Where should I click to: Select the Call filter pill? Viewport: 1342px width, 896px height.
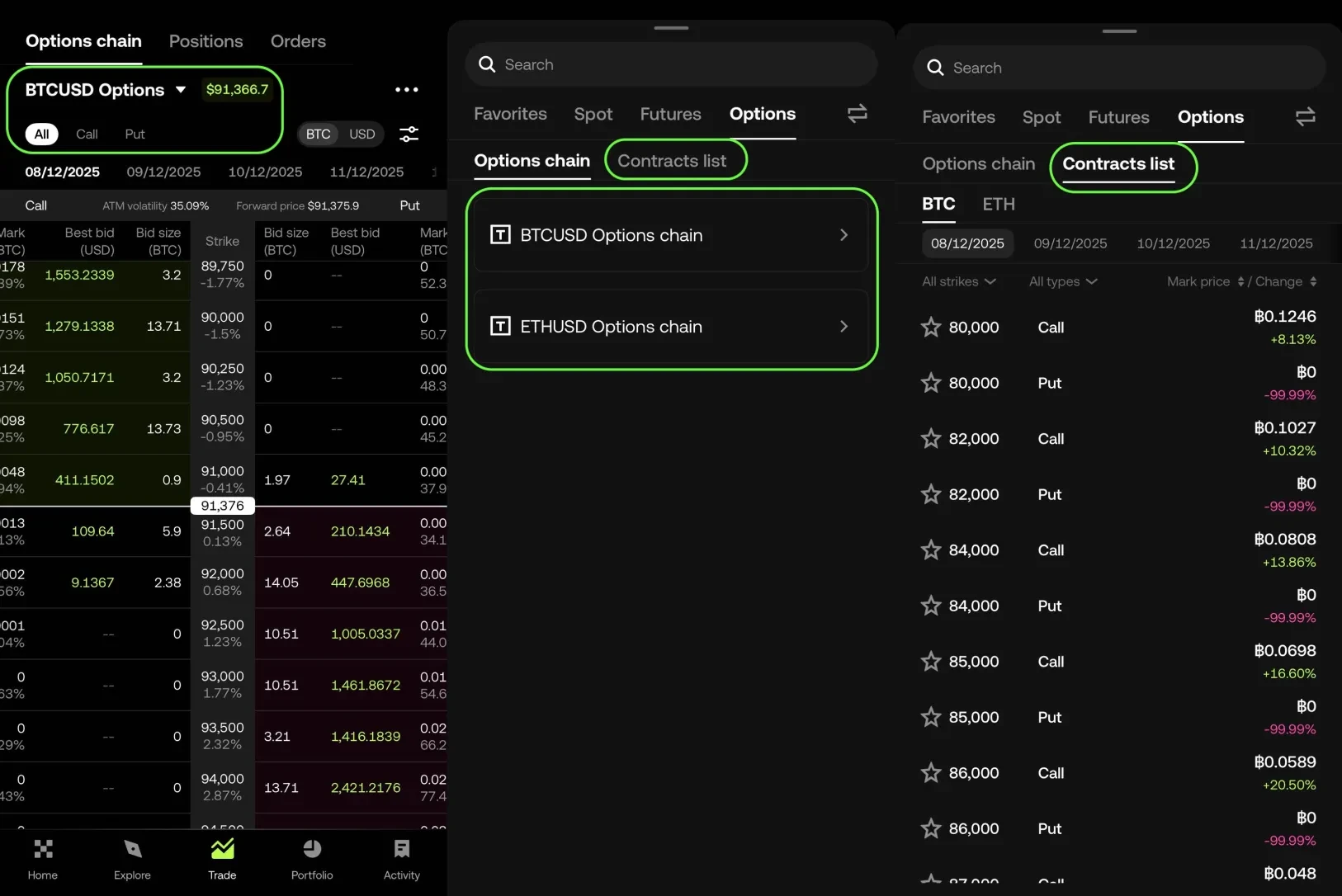[87, 134]
